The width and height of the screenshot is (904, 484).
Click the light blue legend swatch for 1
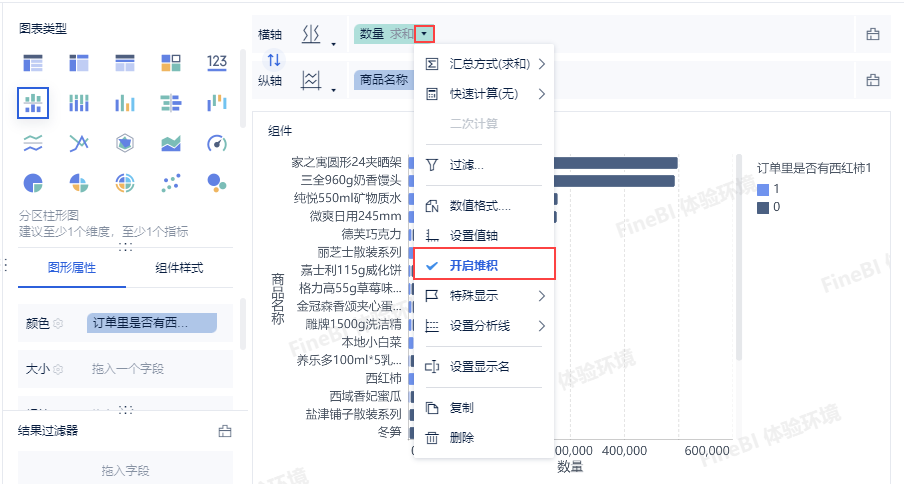click(x=763, y=189)
